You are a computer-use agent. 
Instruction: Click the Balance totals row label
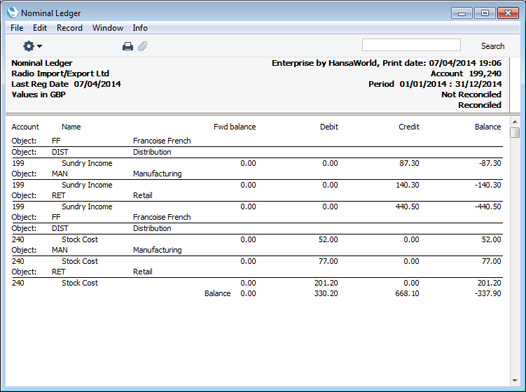(x=217, y=293)
